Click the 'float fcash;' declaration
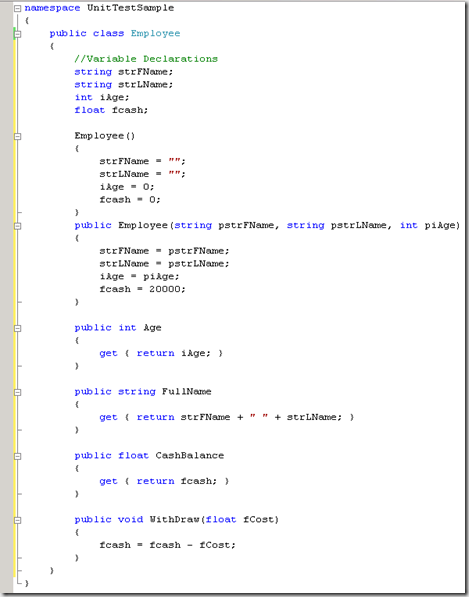The width and height of the screenshot is (469, 597). point(111,110)
